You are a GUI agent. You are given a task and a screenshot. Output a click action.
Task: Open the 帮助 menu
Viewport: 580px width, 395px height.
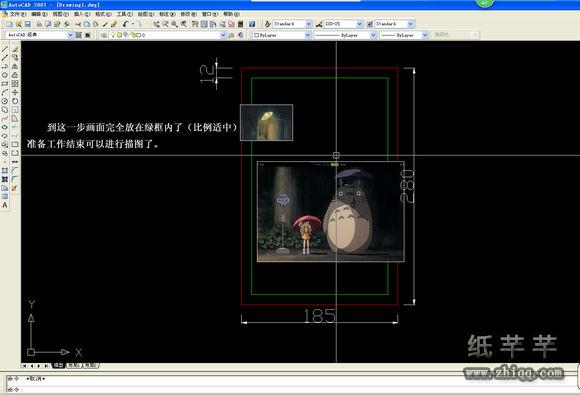click(231, 14)
